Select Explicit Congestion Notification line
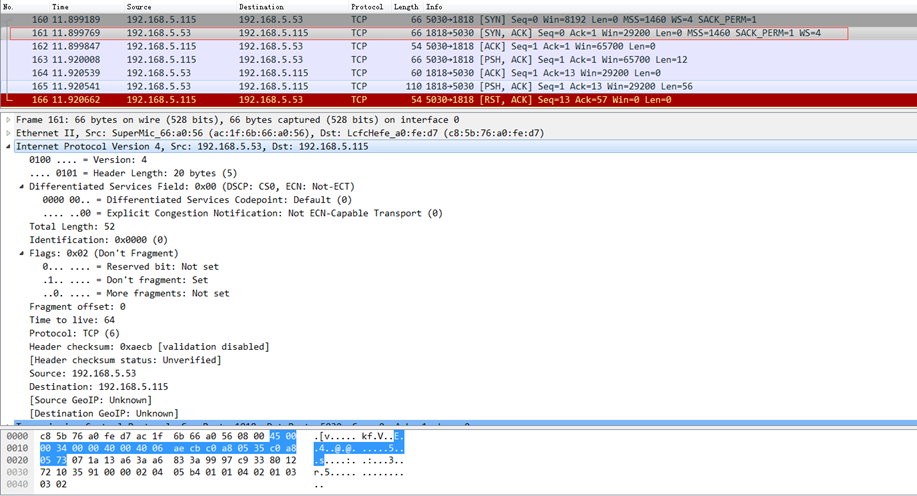Image resolution: width=917 pixels, height=496 pixels. click(x=242, y=213)
